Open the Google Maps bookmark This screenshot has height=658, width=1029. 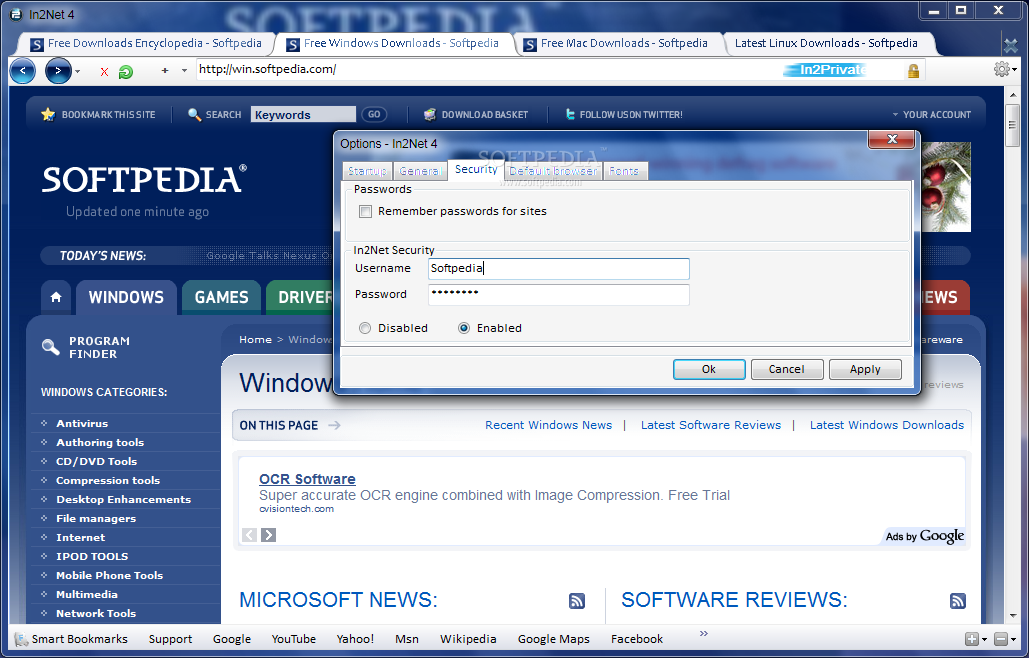coord(553,639)
